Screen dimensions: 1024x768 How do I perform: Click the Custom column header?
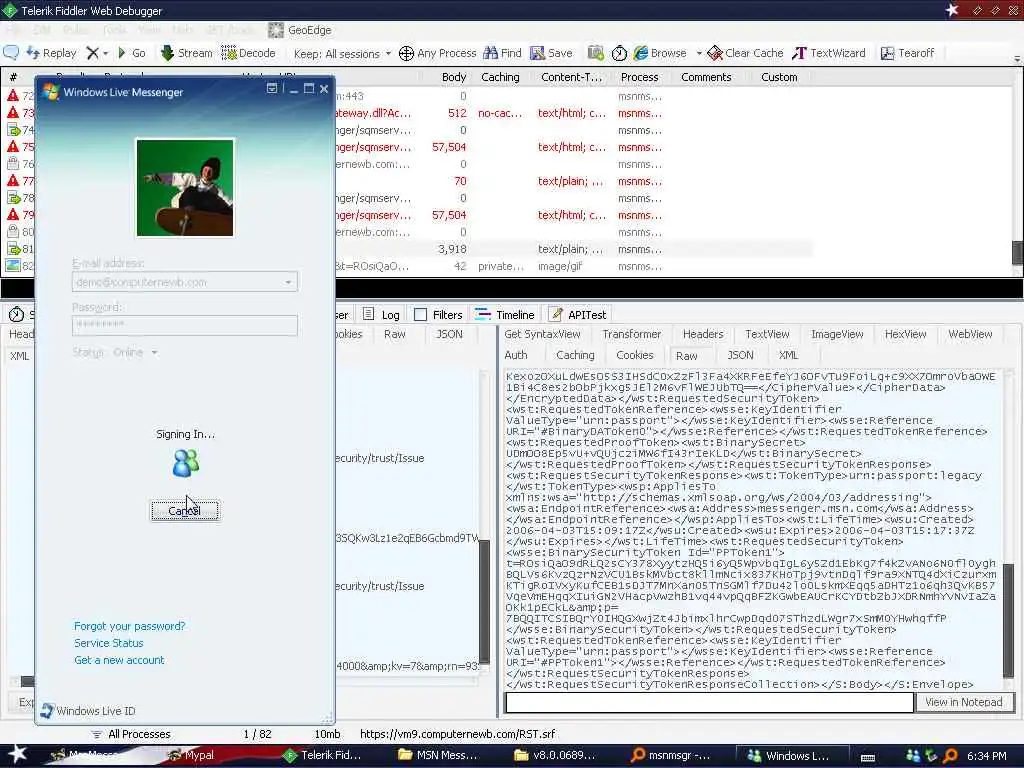(x=779, y=77)
